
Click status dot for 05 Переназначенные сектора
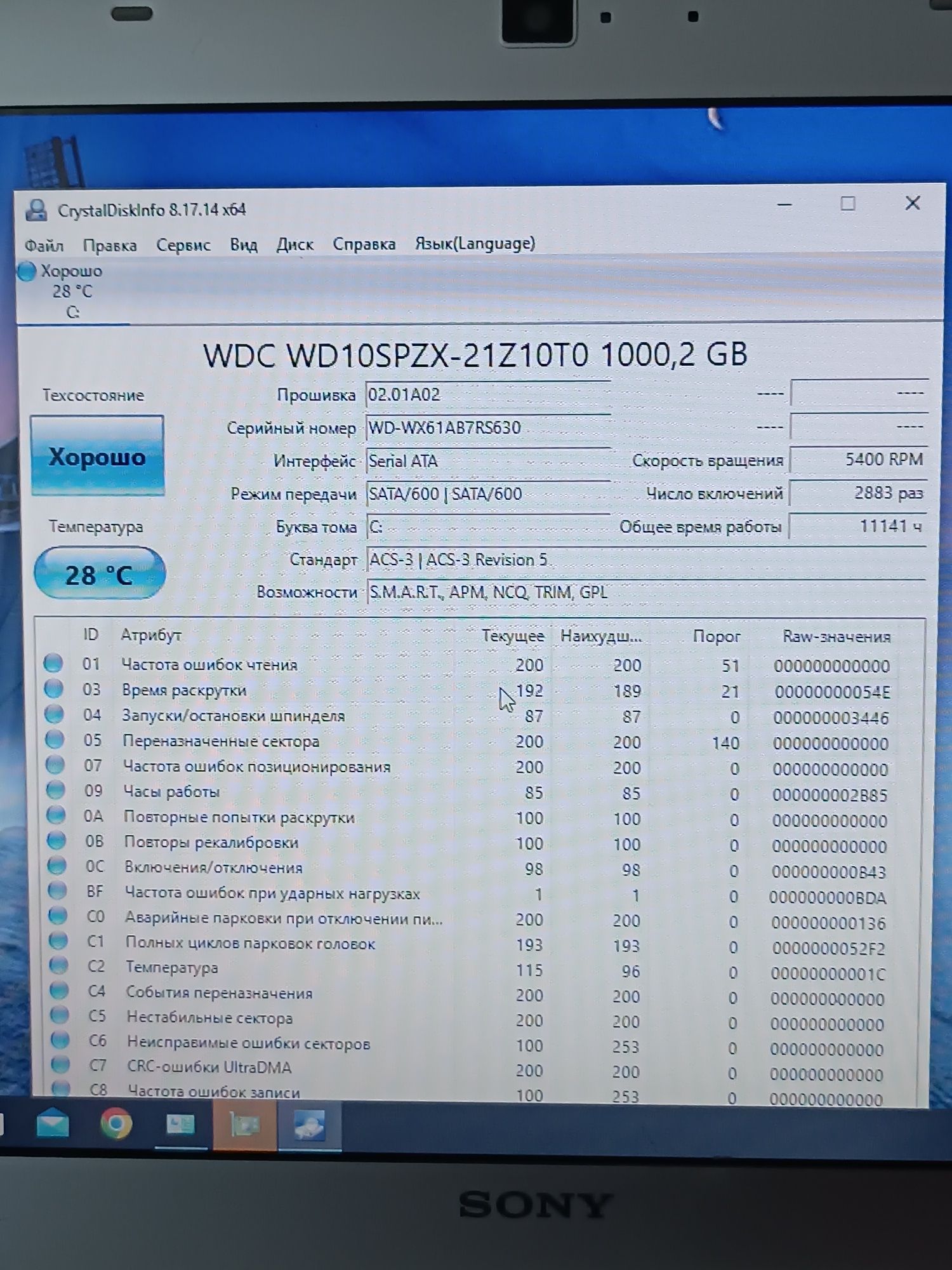click(x=55, y=740)
